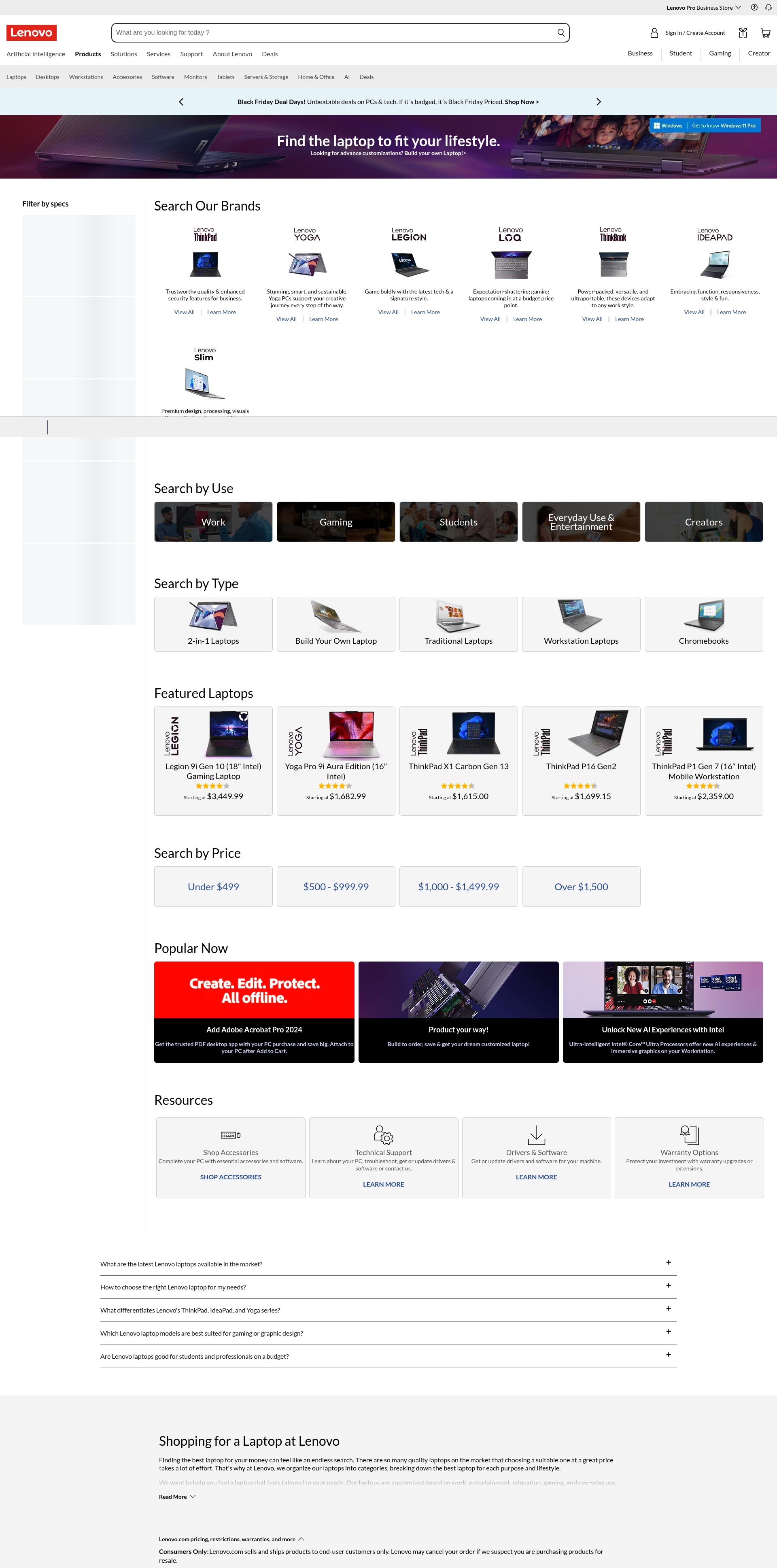Click the Technical Support gears icon
Screen dimensions: 777x1568
tap(383, 1135)
